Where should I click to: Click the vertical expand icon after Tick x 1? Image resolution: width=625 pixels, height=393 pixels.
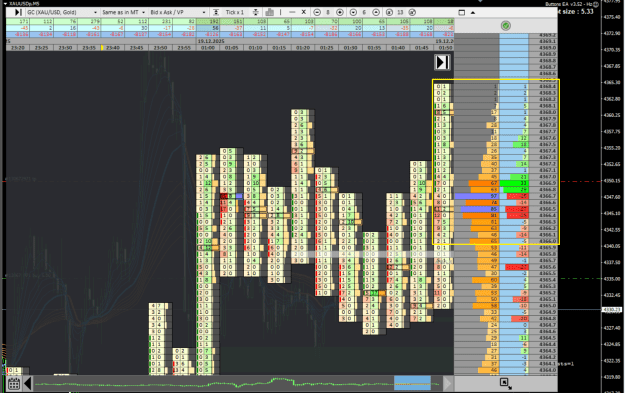coord(256,12)
